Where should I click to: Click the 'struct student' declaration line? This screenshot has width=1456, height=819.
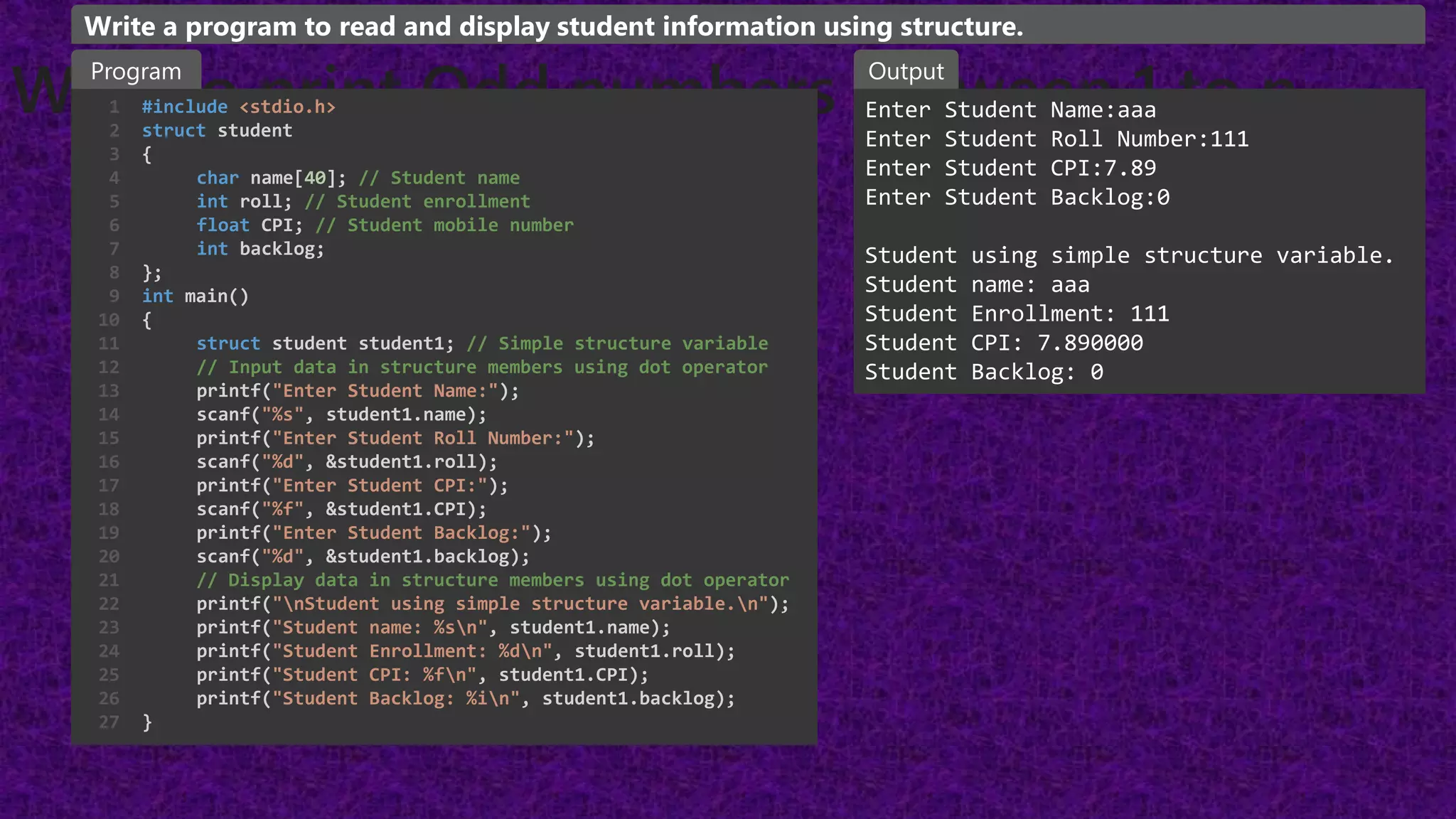coord(217,130)
